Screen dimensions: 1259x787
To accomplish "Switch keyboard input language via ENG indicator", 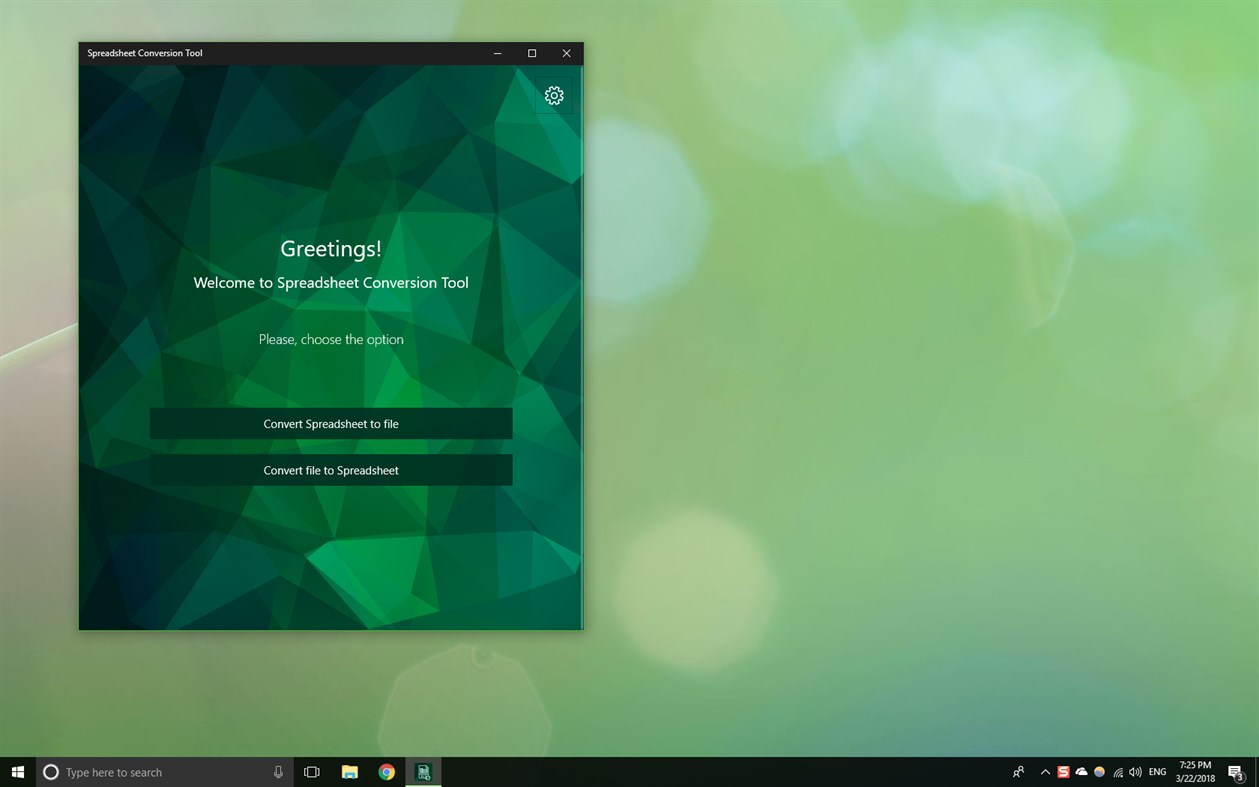I will click(1157, 771).
